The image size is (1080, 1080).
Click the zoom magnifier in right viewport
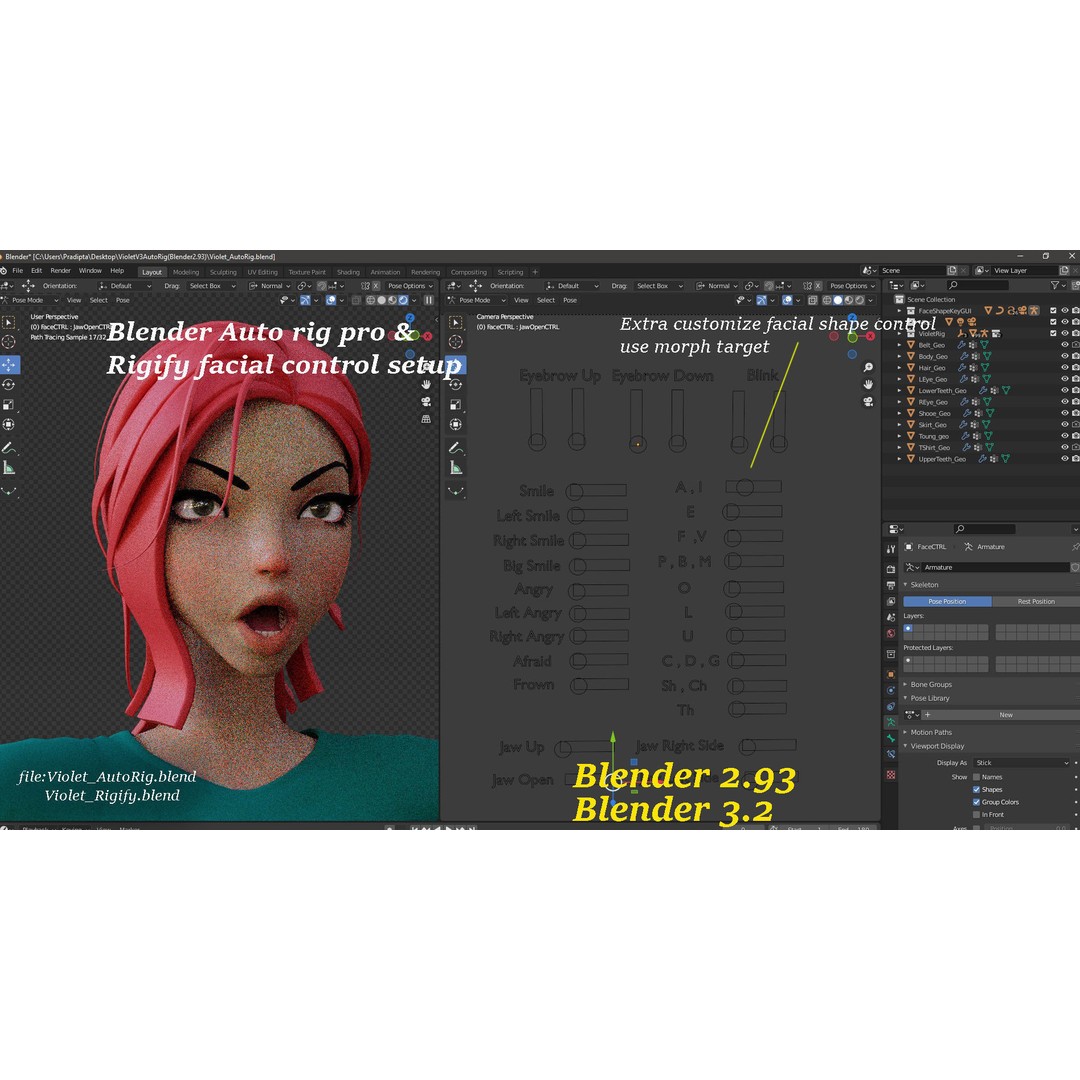click(x=869, y=367)
